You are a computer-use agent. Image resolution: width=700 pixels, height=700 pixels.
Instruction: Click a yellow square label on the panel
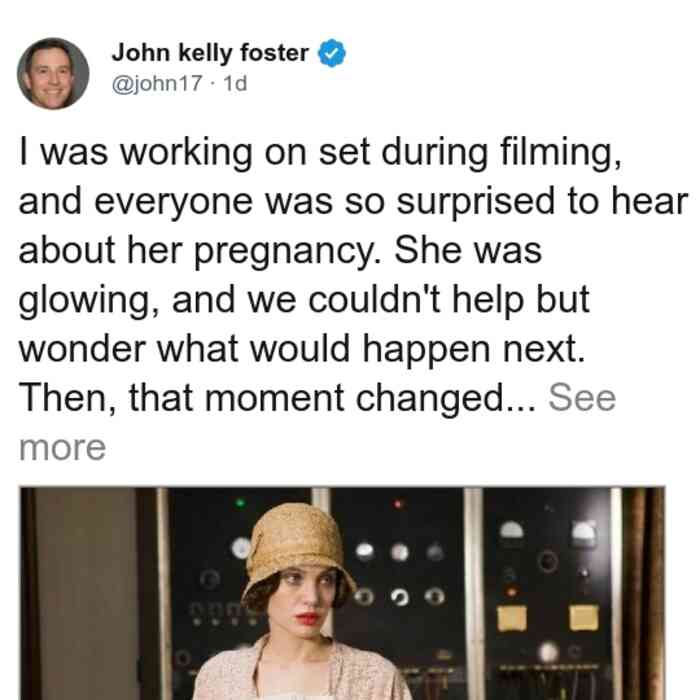pyautogui.click(x=512, y=618)
